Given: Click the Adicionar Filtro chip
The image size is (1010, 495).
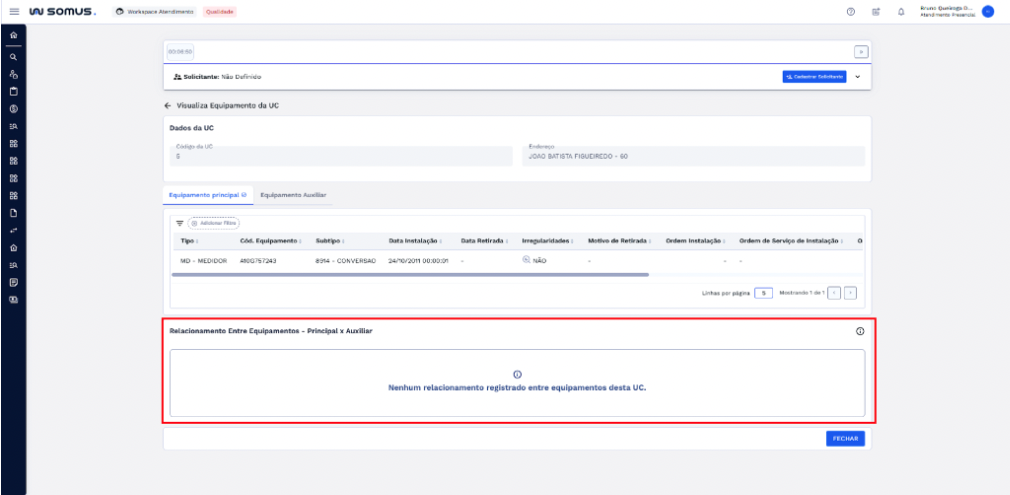Looking at the screenshot, I should click(214, 223).
